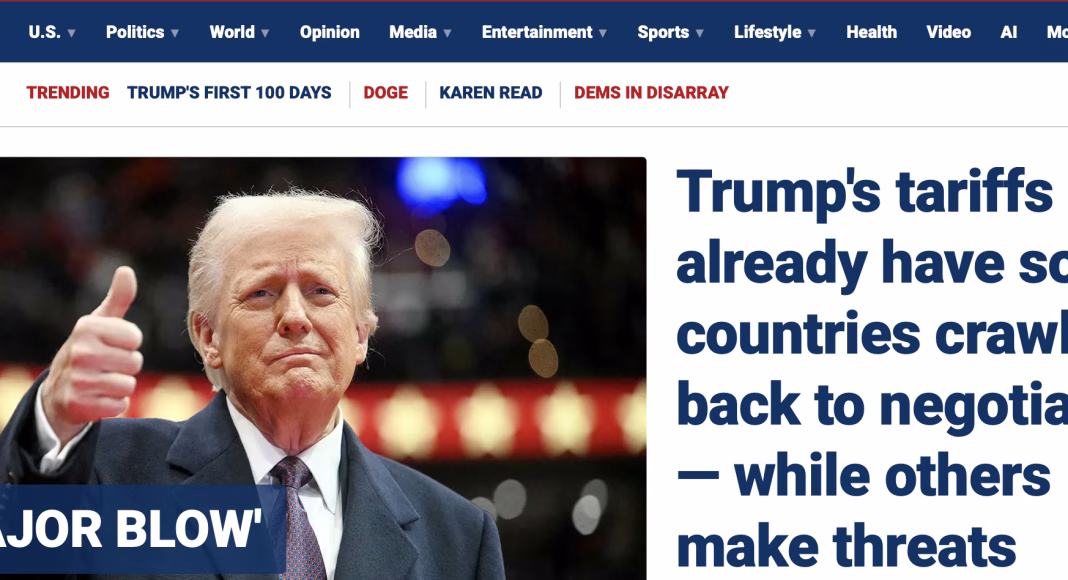Open the Media dropdown arrow

point(447,33)
